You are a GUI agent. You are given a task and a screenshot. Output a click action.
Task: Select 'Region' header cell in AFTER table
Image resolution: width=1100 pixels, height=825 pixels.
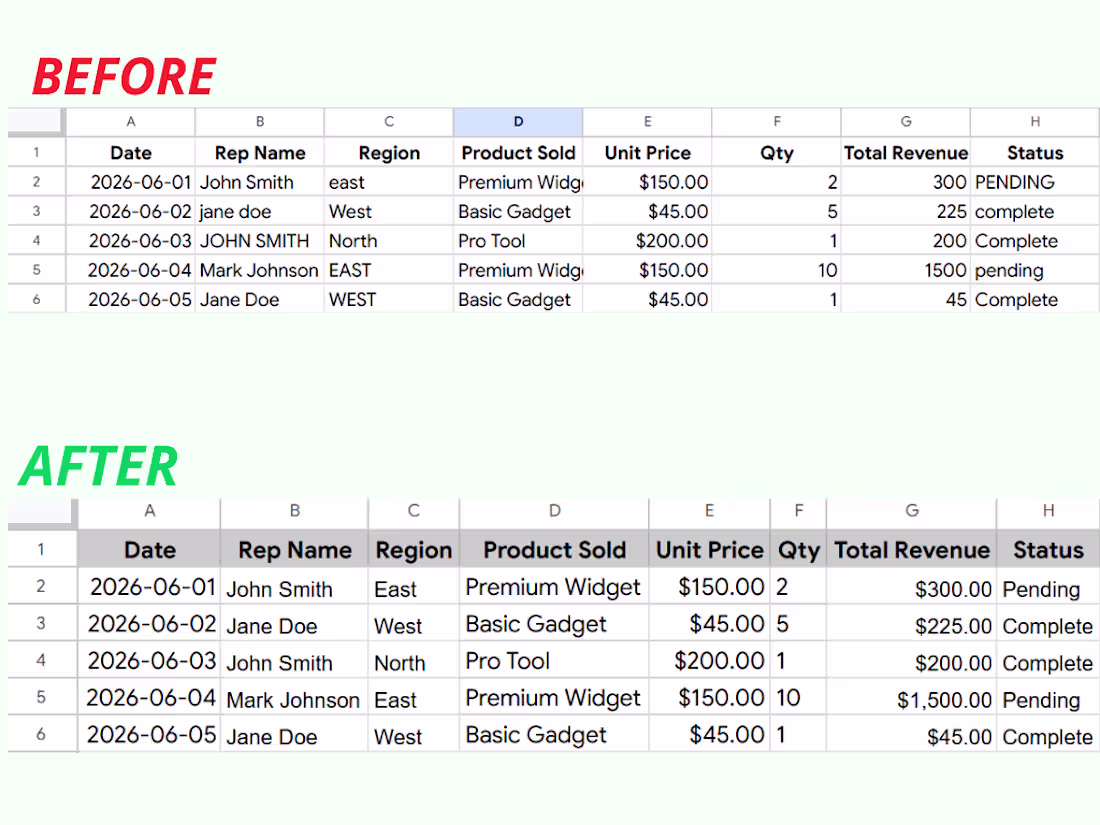point(413,549)
